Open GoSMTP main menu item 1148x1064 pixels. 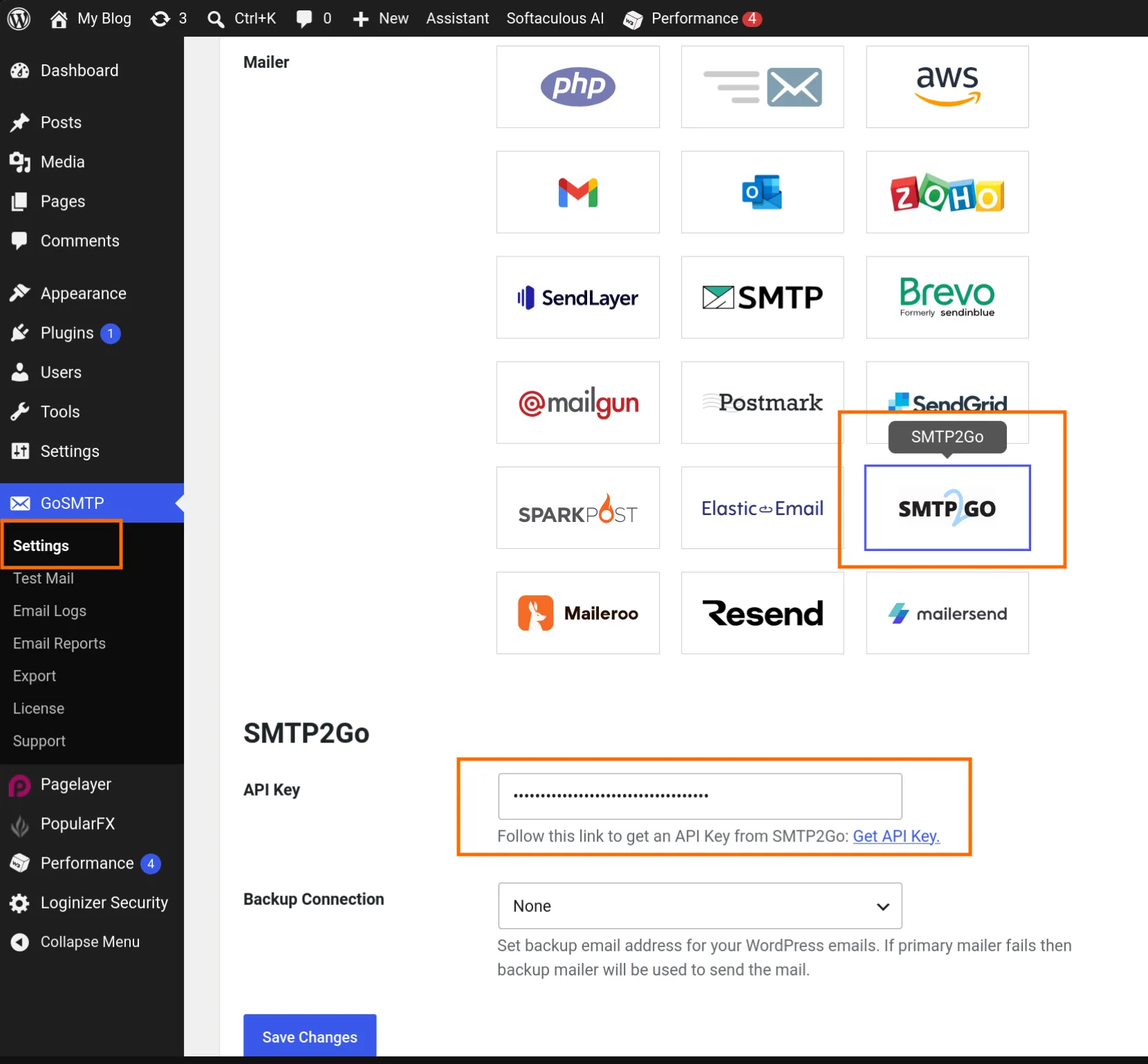(92, 503)
